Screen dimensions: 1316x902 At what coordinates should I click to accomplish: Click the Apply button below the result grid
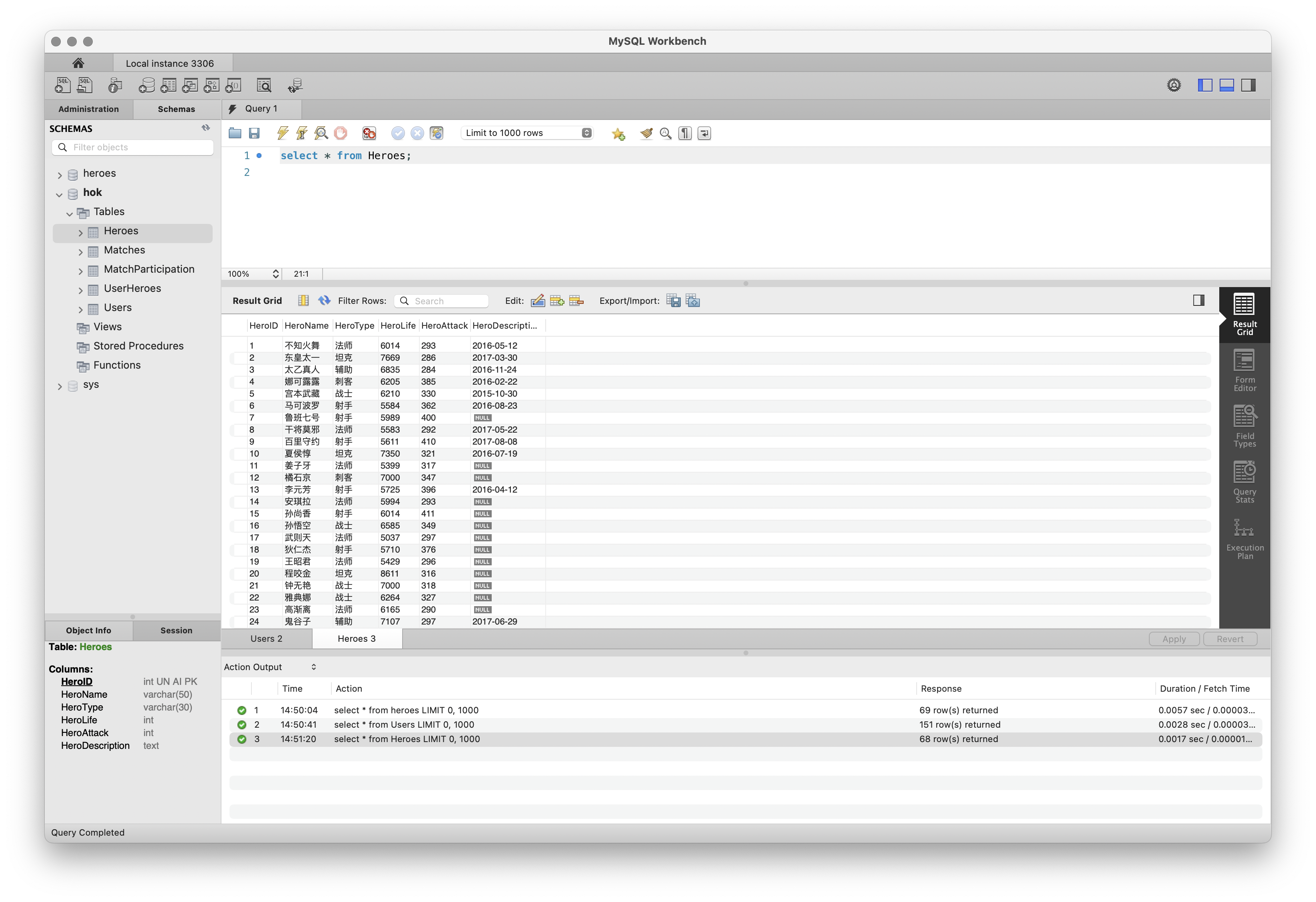pyautogui.click(x=1174, y=639)
